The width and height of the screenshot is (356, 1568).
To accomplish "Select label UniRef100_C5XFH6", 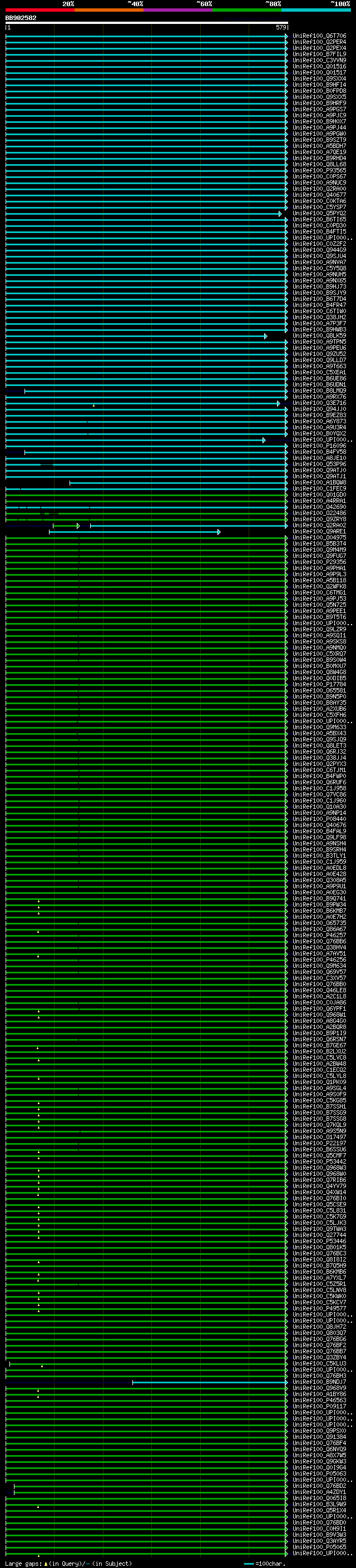I will [x=319, y=715].
